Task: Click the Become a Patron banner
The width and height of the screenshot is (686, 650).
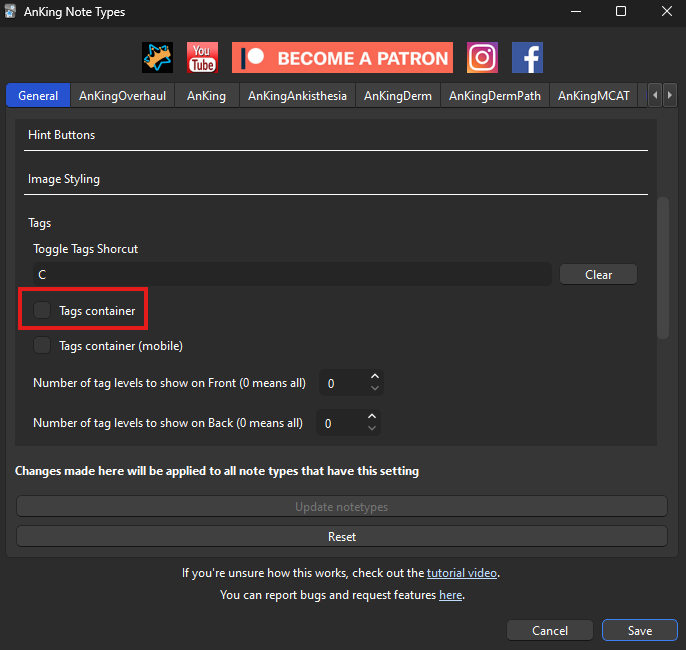Action: tap(342, 58)
